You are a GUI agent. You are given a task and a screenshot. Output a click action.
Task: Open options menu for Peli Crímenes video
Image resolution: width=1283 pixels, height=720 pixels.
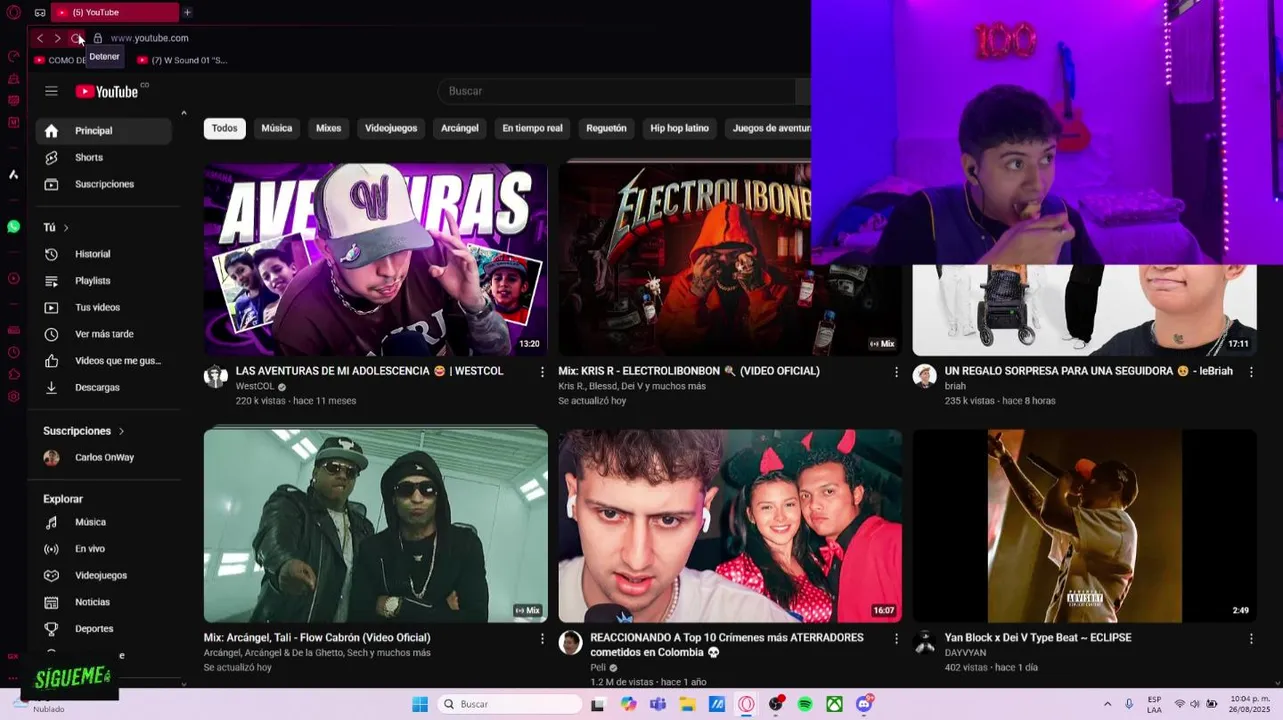pyautogui.click(x=897, y=638)
